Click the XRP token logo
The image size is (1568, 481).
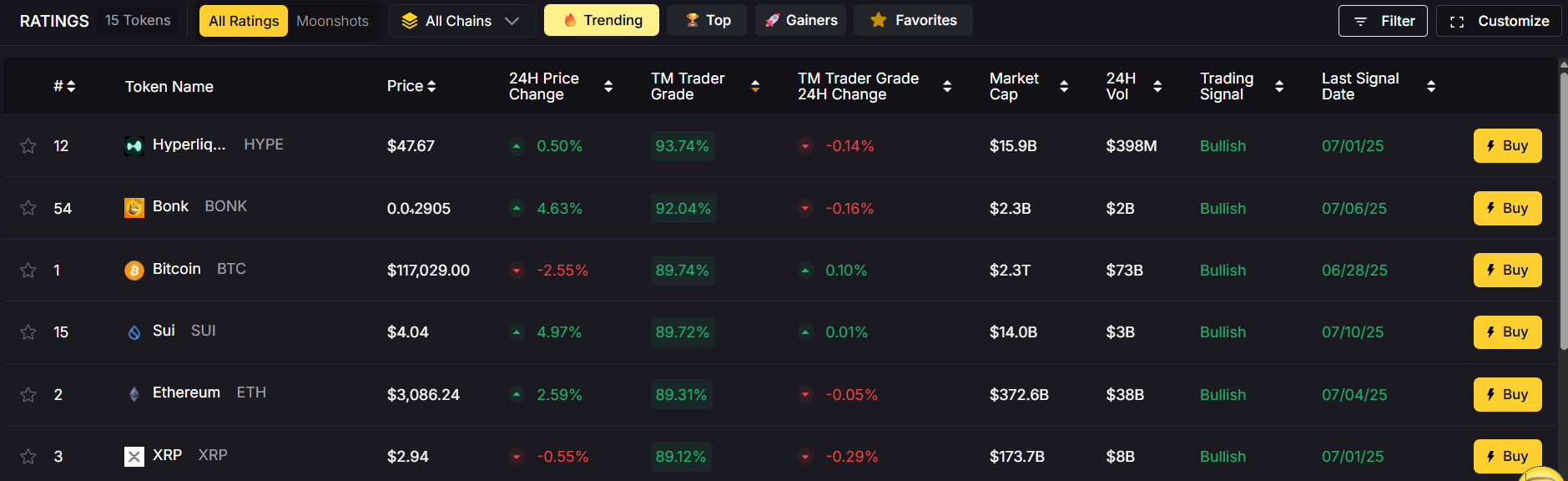coord(134,457)
